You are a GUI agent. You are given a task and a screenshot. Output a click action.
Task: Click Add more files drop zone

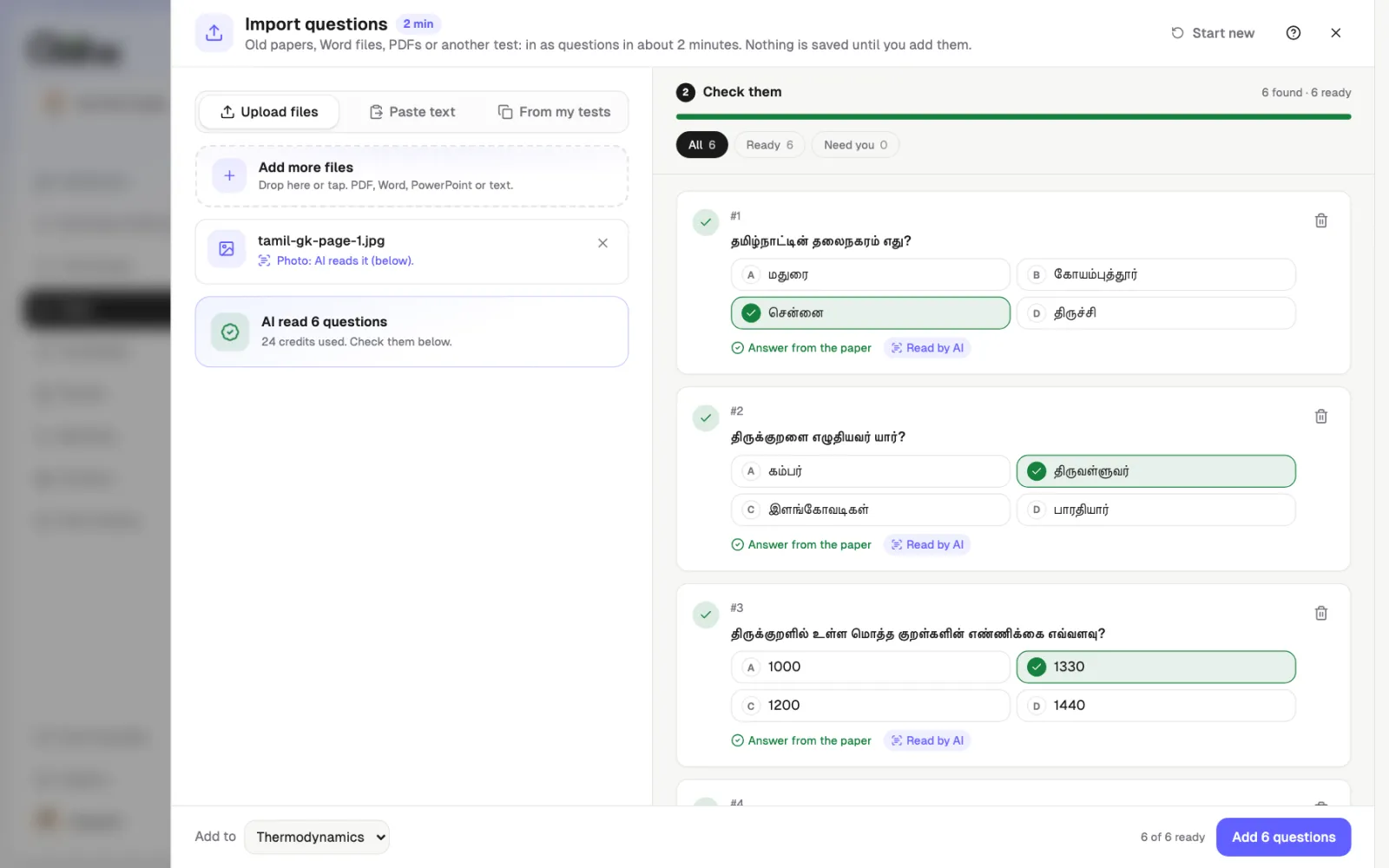(411, 175)
